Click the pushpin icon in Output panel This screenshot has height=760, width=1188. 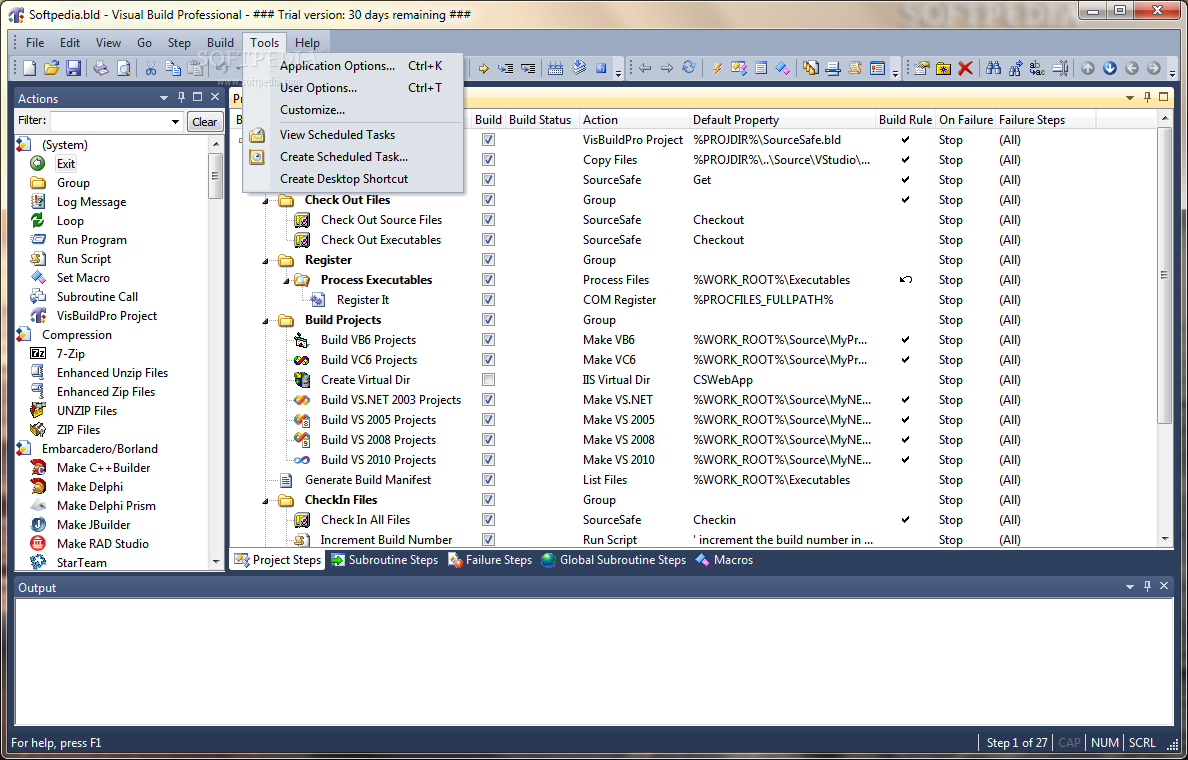[1147, 586]
